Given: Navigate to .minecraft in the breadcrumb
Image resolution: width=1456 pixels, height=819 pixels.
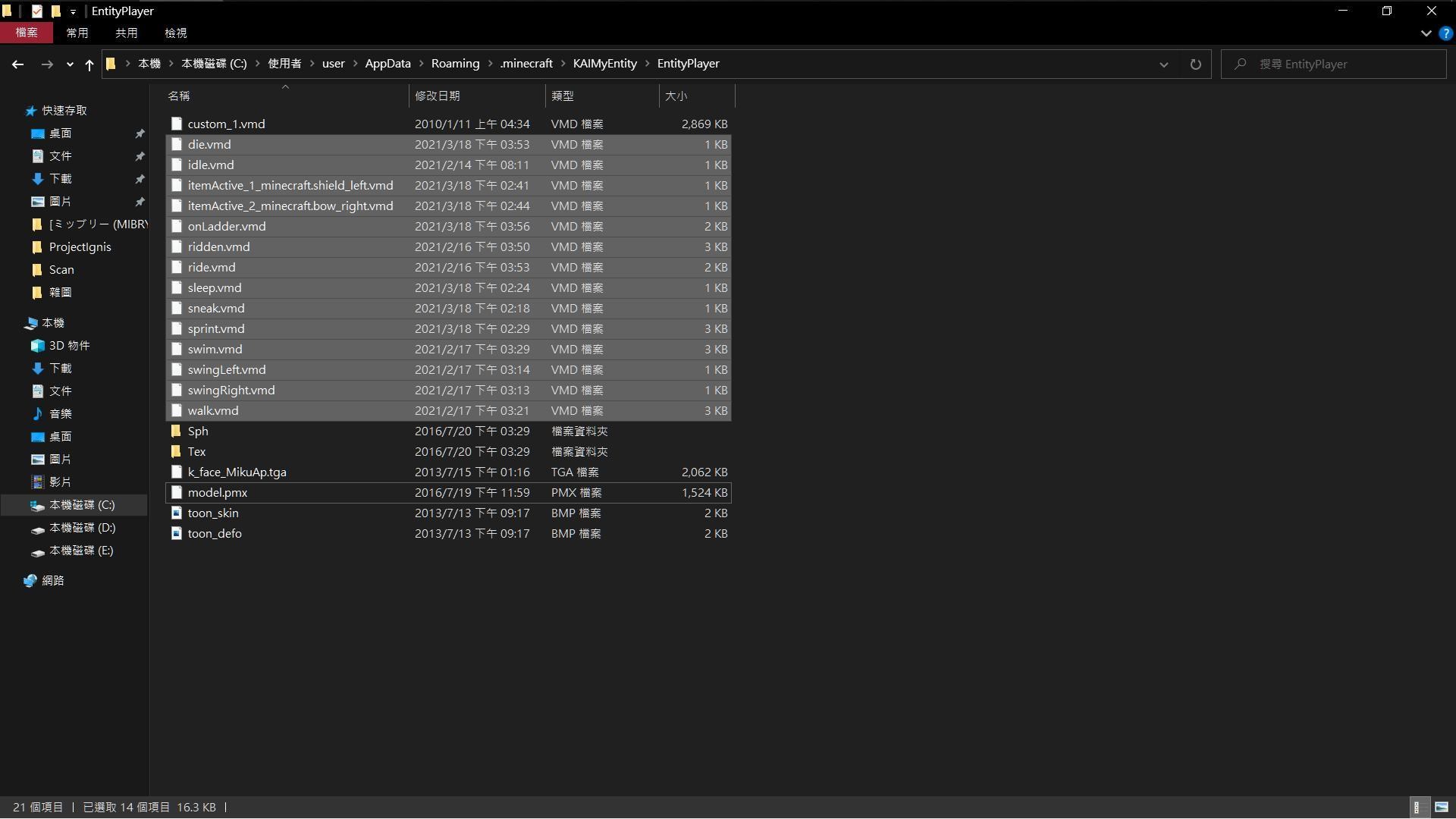Looking at the screenshot, I should point(526,64).
